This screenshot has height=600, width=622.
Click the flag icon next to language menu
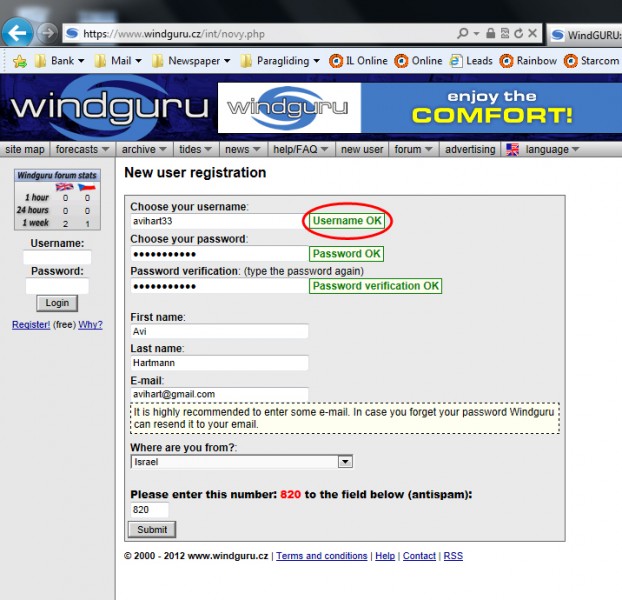pyautogui.click(x=513, y=150)
